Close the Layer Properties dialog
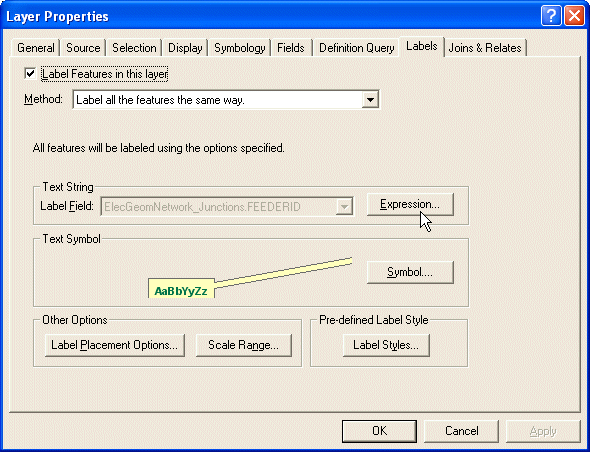Viewport: 590px width, 452px height. tap(575, 17)
